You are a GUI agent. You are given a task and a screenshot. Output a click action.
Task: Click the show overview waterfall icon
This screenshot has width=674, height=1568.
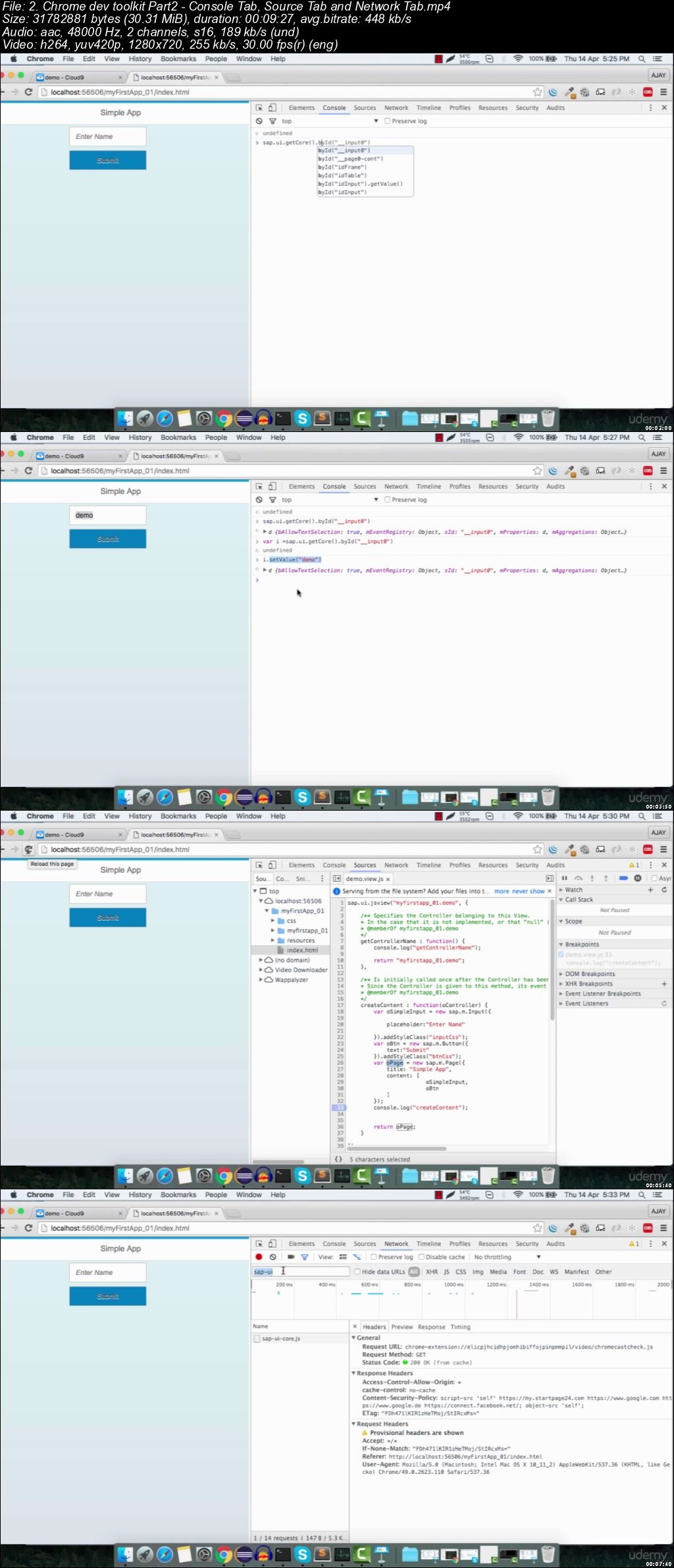click(357, 1257)
